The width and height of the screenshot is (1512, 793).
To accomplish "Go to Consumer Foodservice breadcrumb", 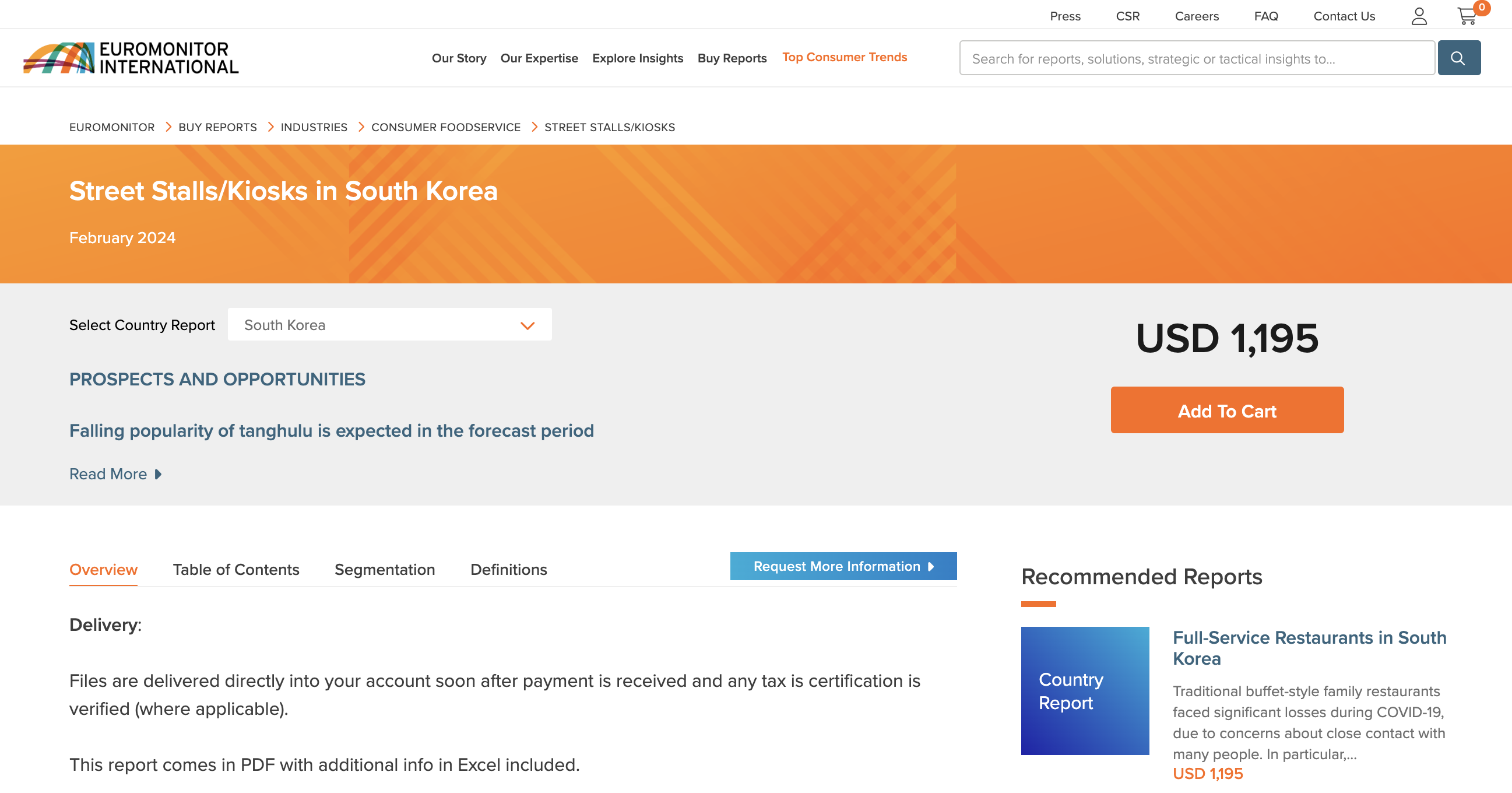I will coord(445,127).
